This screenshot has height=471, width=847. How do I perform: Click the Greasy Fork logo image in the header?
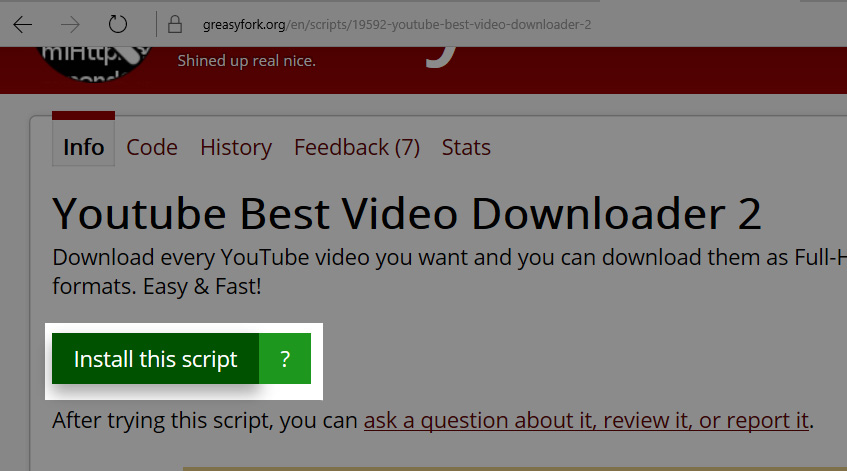pos(95,64)
